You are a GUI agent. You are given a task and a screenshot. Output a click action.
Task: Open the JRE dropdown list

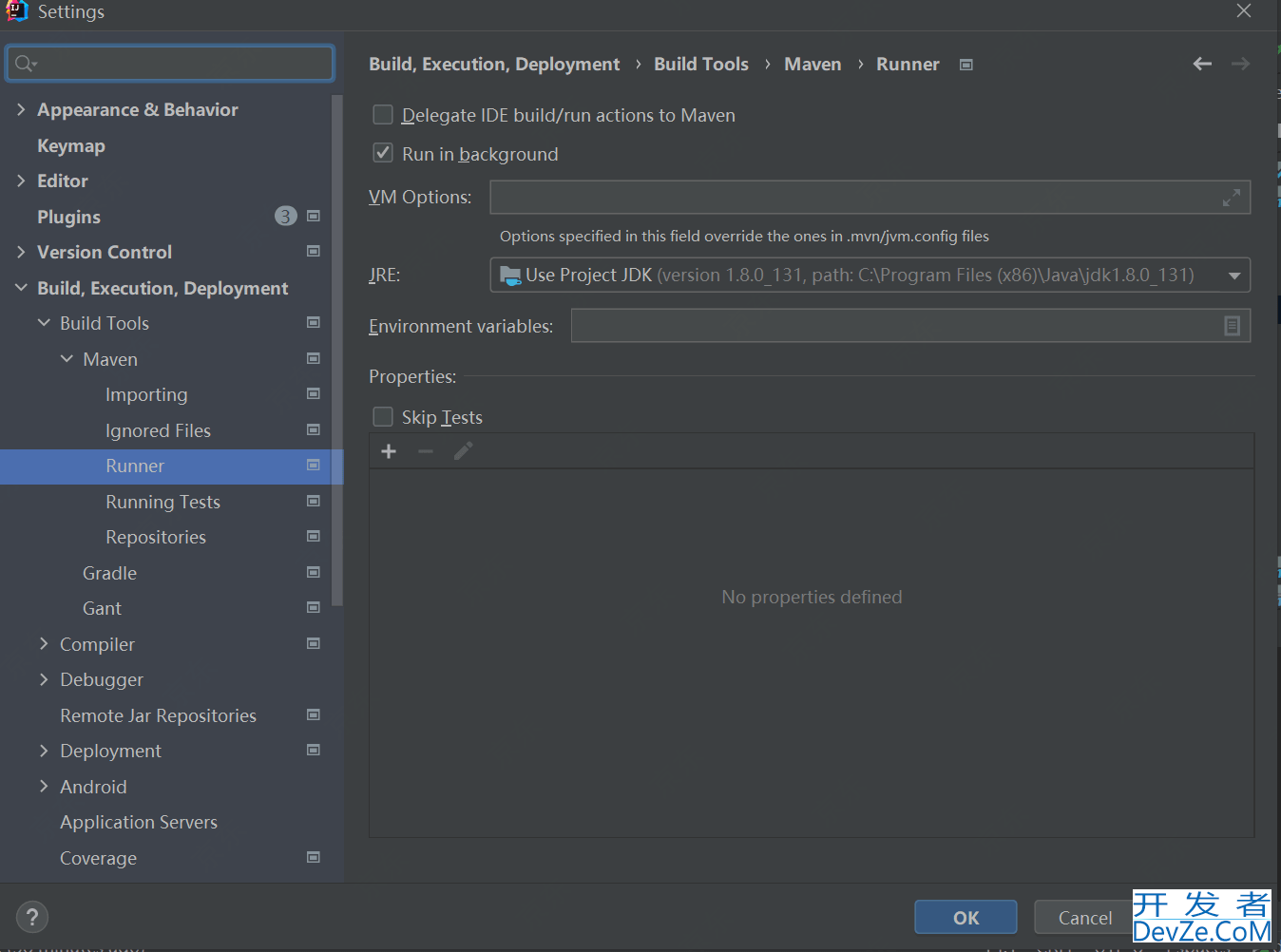tap(1234, 276)
